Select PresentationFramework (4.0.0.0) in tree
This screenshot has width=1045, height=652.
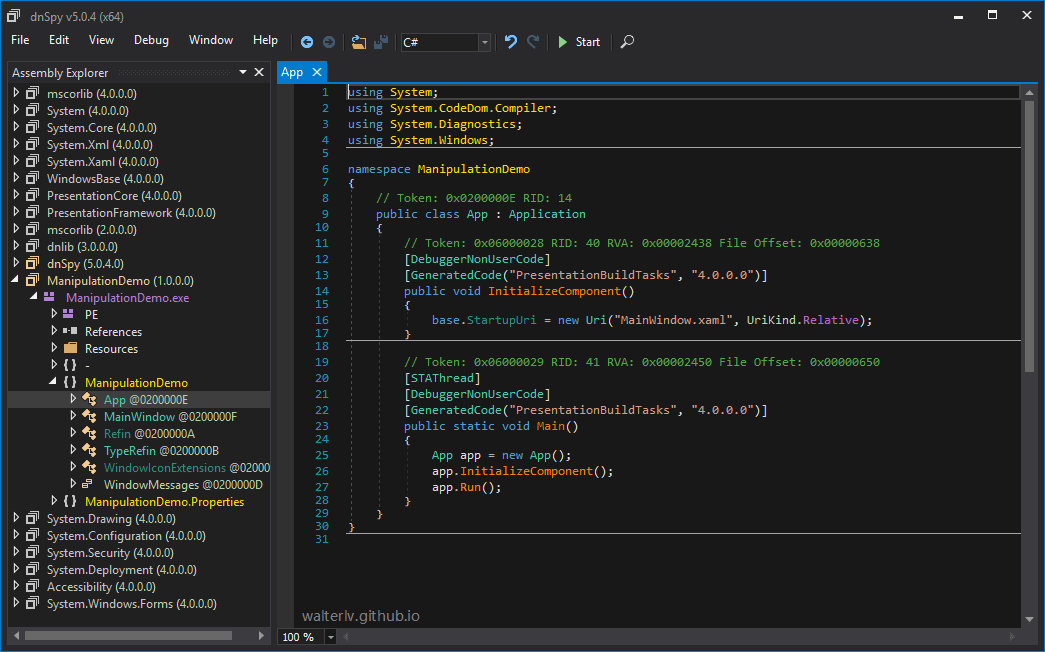[x=131, y=213]
